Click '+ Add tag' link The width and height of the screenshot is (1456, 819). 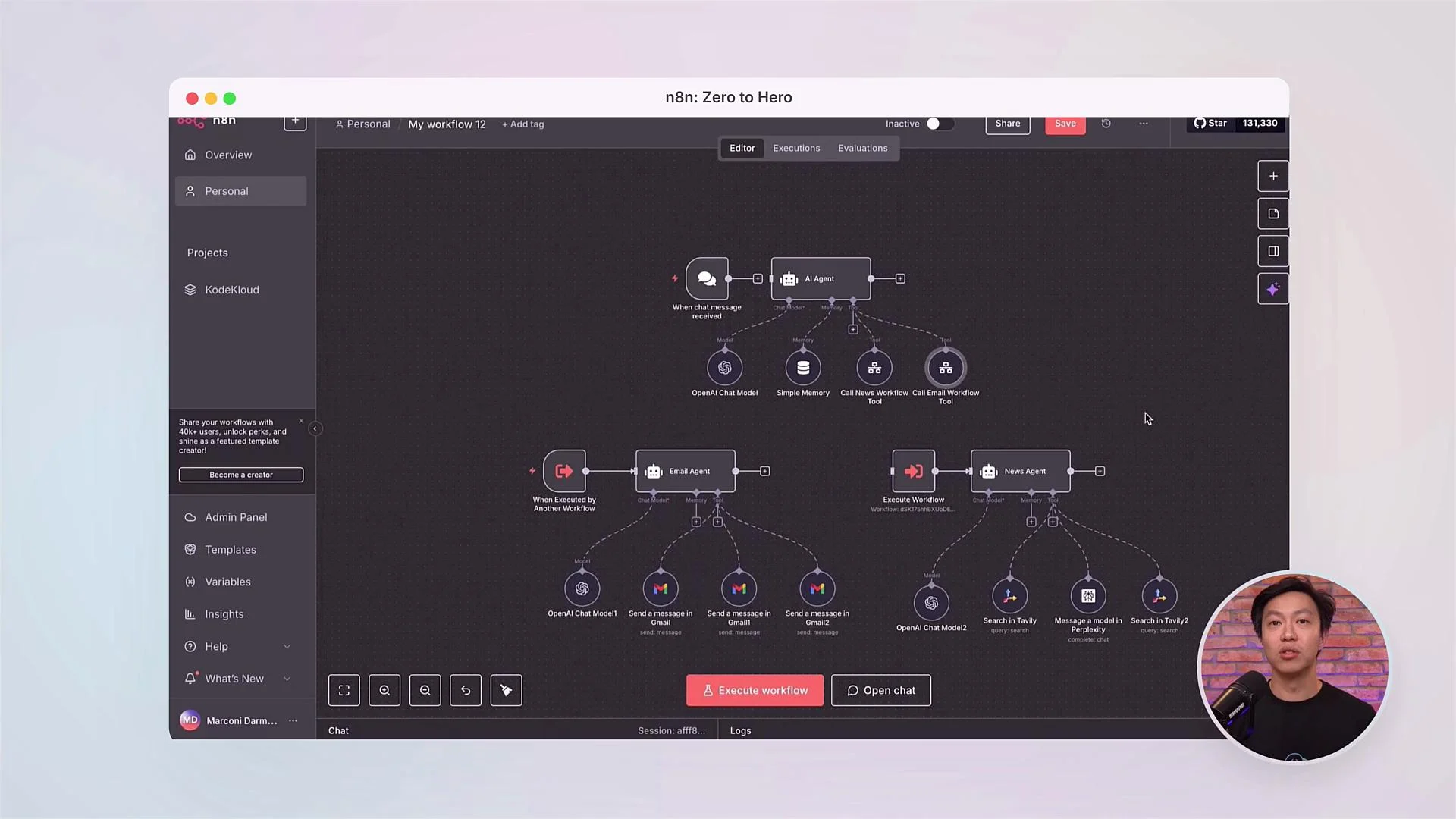coord(523,124)
